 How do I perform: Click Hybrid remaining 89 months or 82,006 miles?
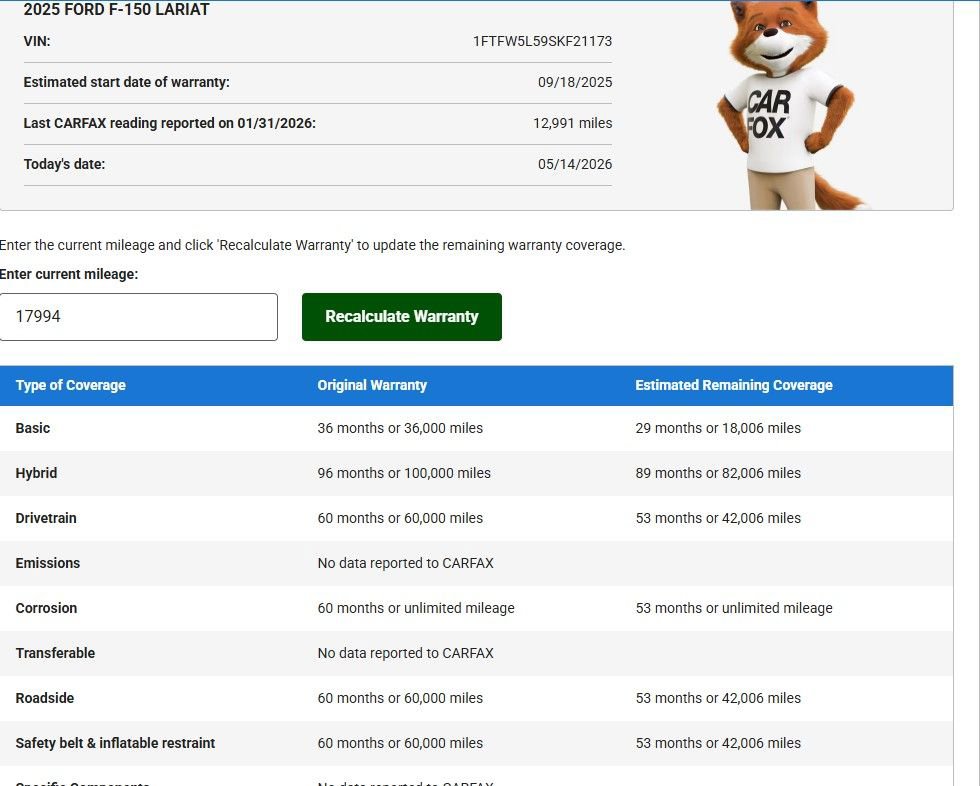718,474
